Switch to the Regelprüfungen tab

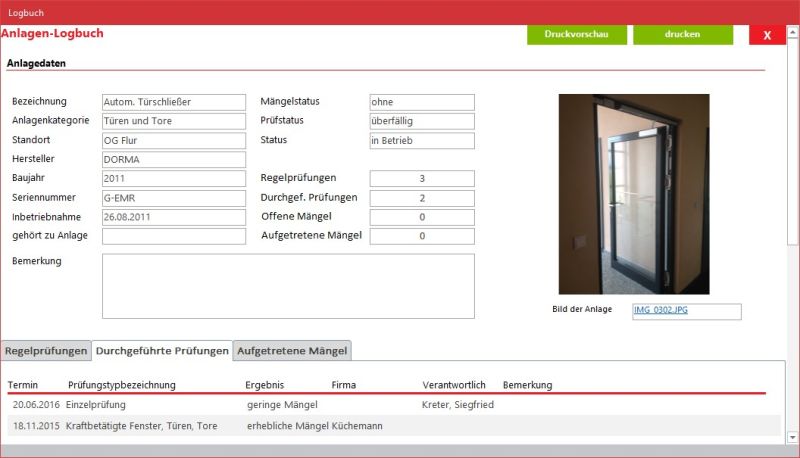pyautogui.click(x=46, y=351)
